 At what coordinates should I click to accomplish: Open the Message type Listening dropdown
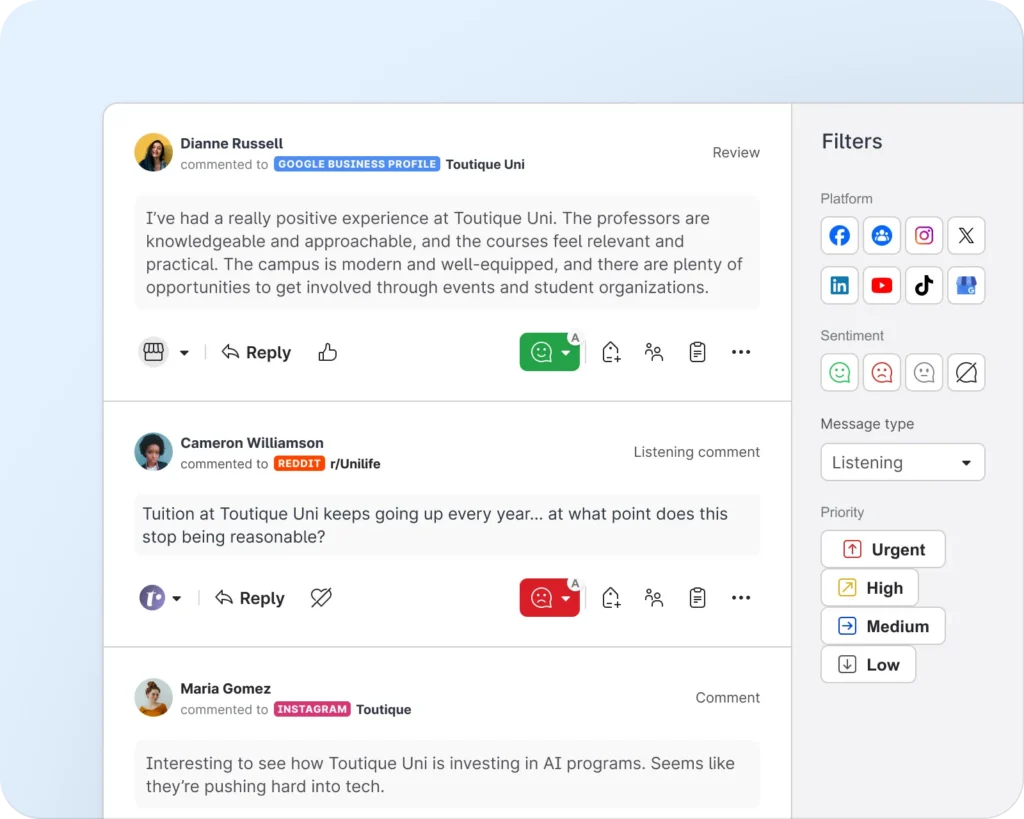[902, 463]
